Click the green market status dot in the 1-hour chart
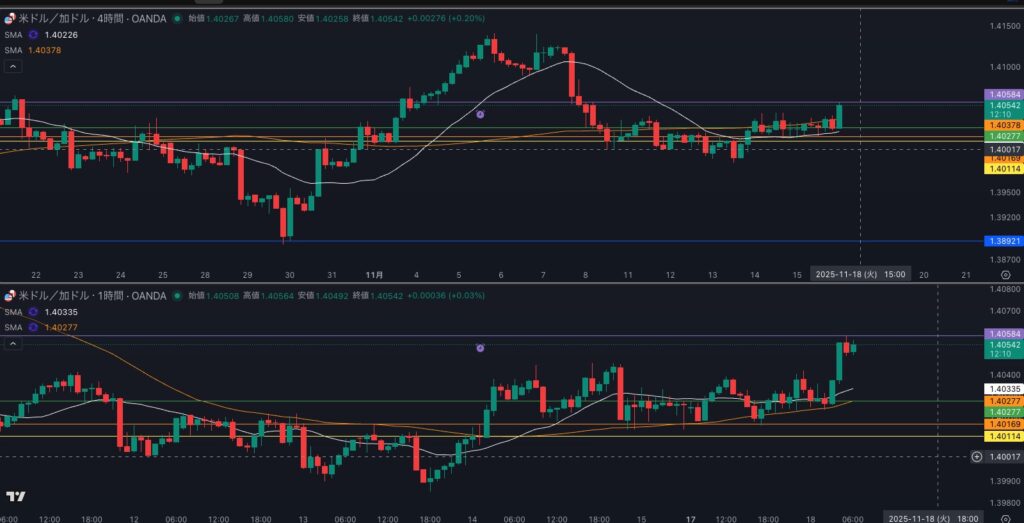1024x523 pixels. [x=177, y=296]
